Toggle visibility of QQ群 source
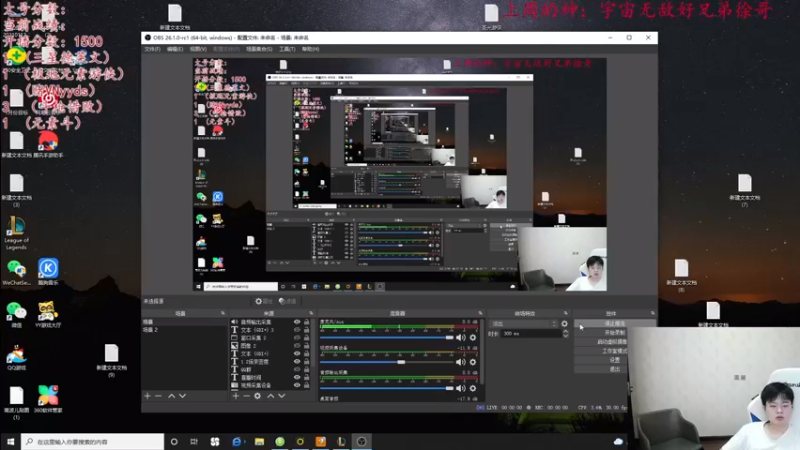The height and width of the screenshot is (450, 800). pos(297,369)
